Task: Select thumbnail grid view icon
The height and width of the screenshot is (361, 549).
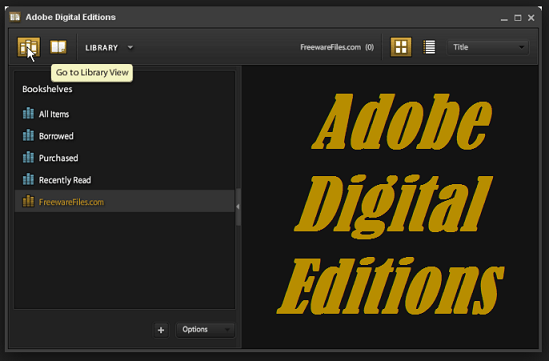Action: click(401, 47)
